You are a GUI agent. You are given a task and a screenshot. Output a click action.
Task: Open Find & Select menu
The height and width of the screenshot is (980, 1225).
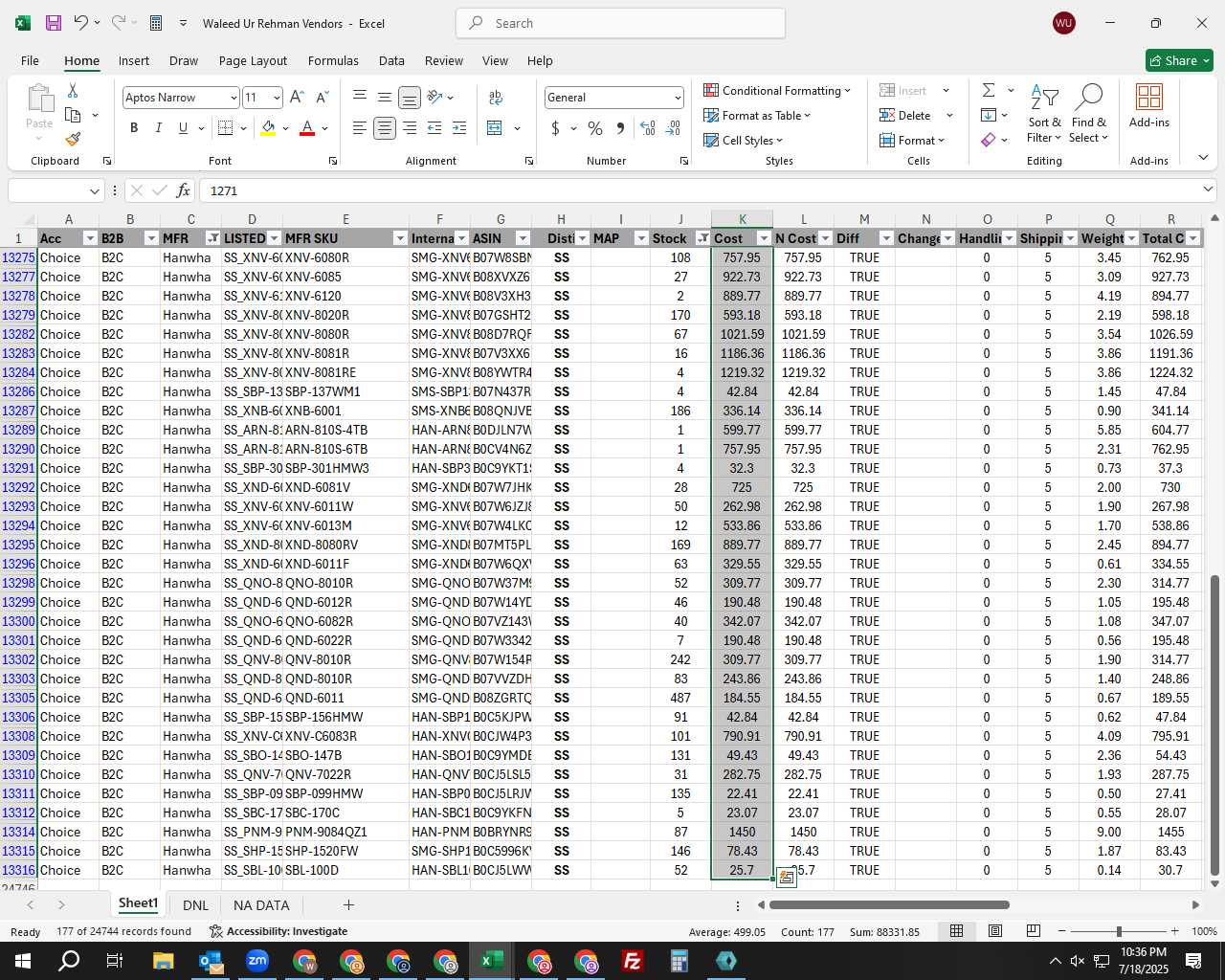[1089, 115]
